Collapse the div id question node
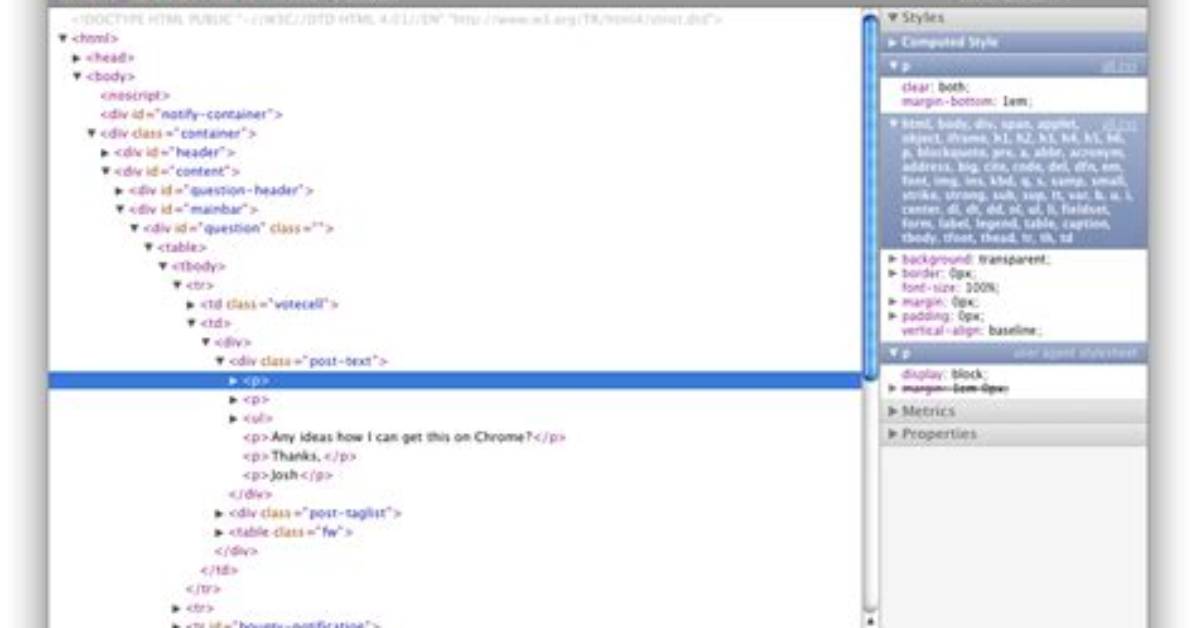The height and width of the screenshot is (628, 1196). 134,228
